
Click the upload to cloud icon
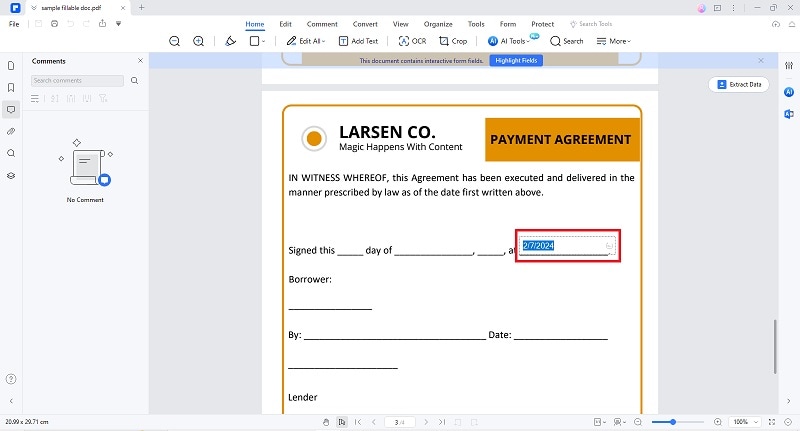click(776, 24)
